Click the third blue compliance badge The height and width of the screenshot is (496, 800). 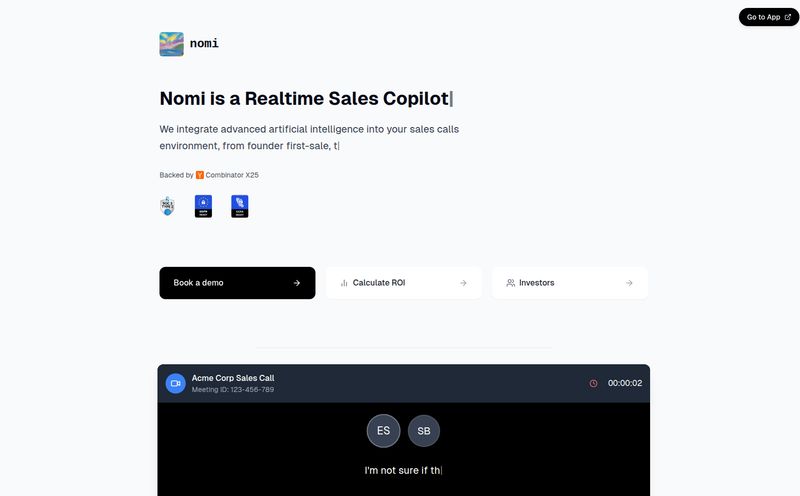point(240,206)
